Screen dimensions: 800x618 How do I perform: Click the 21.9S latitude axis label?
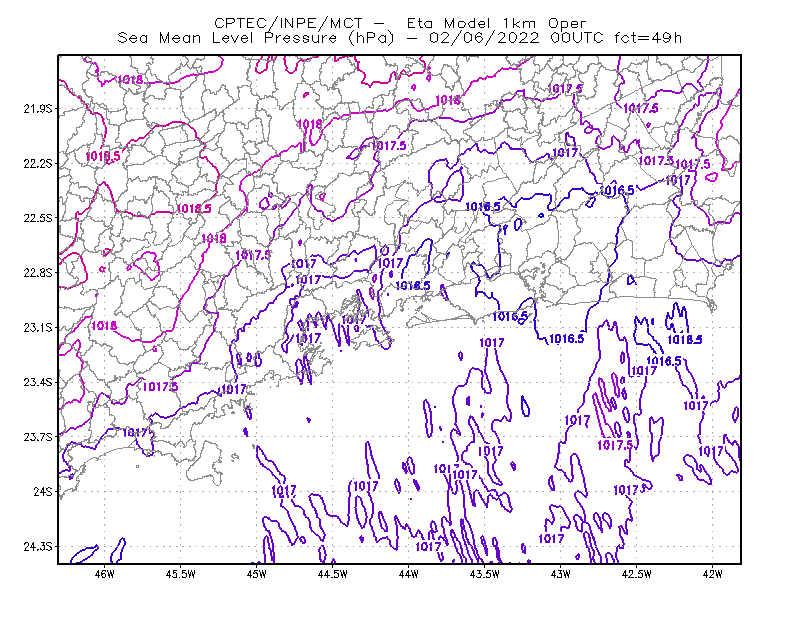click(37, 109)
